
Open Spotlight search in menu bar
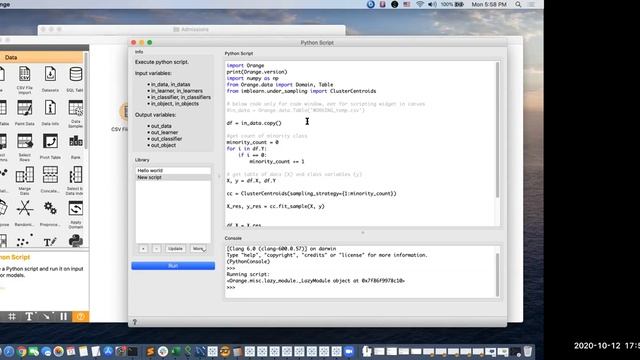(x=518, y=4)
